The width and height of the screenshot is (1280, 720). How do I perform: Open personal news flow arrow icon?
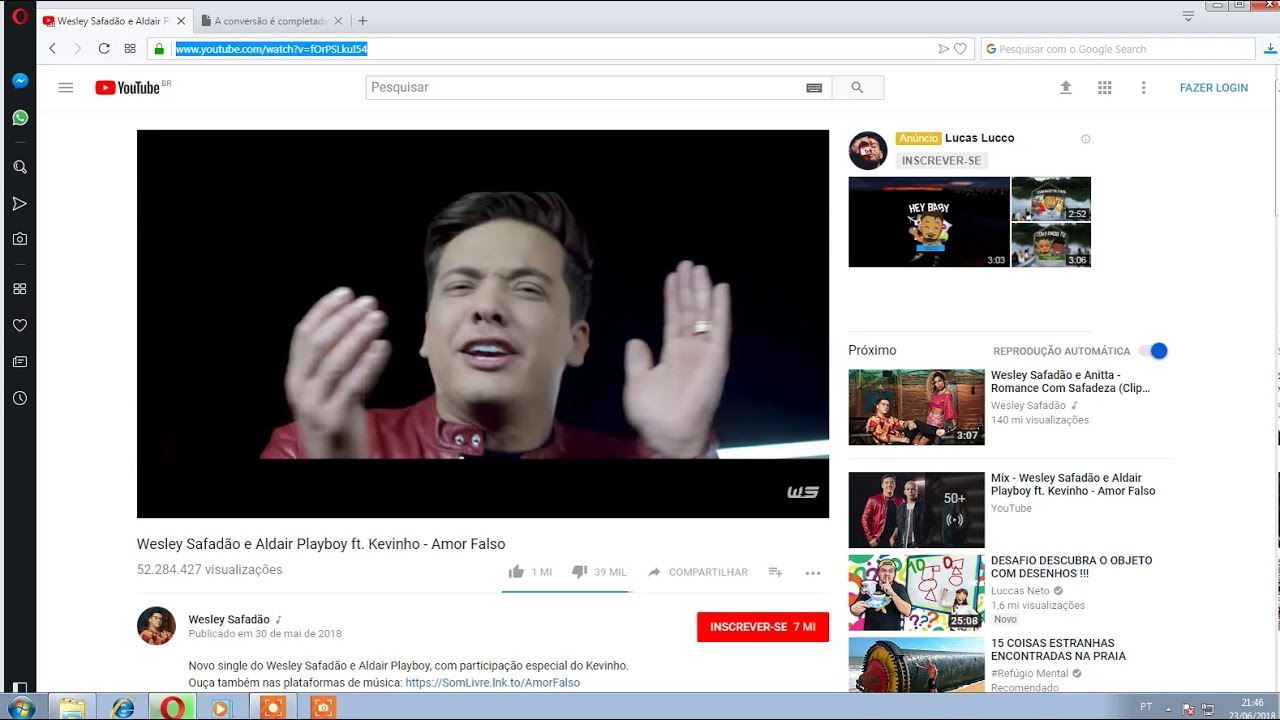[20, 204]
